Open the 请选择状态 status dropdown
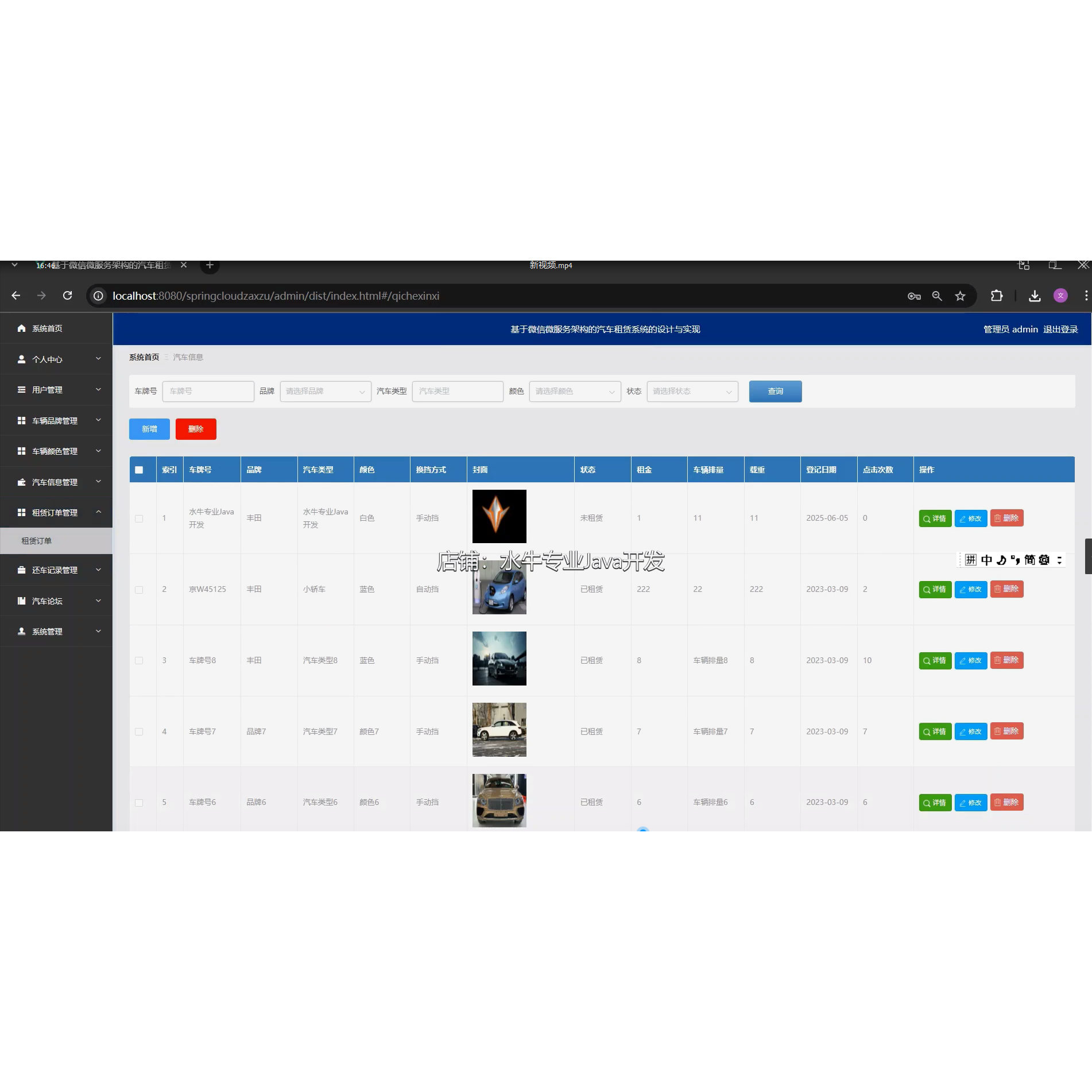Image resolution: width=1092 pixels, height=1092 pixels. point(692,392)
